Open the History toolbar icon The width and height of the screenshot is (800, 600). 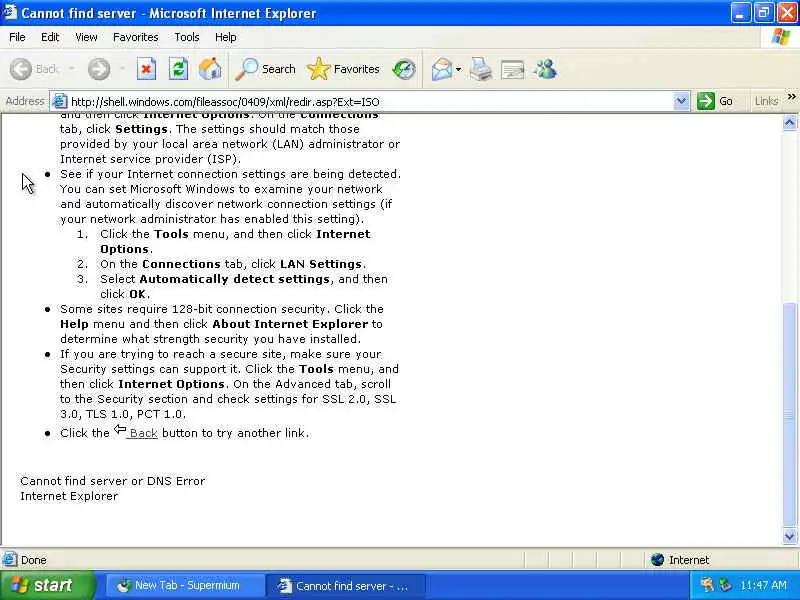coord(404,69)
